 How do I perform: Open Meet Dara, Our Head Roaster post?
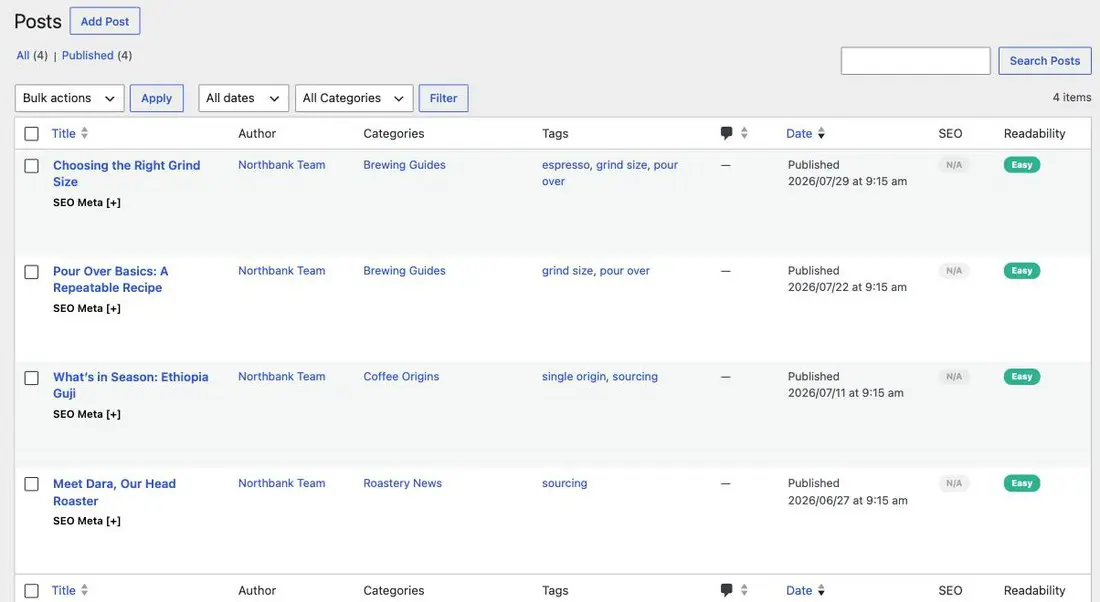[114, 493]
